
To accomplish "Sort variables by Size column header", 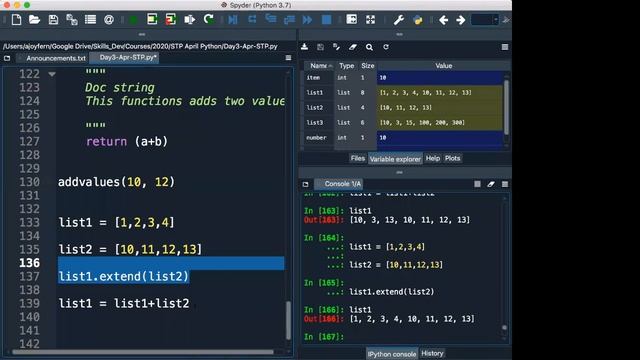I will 367,66.
